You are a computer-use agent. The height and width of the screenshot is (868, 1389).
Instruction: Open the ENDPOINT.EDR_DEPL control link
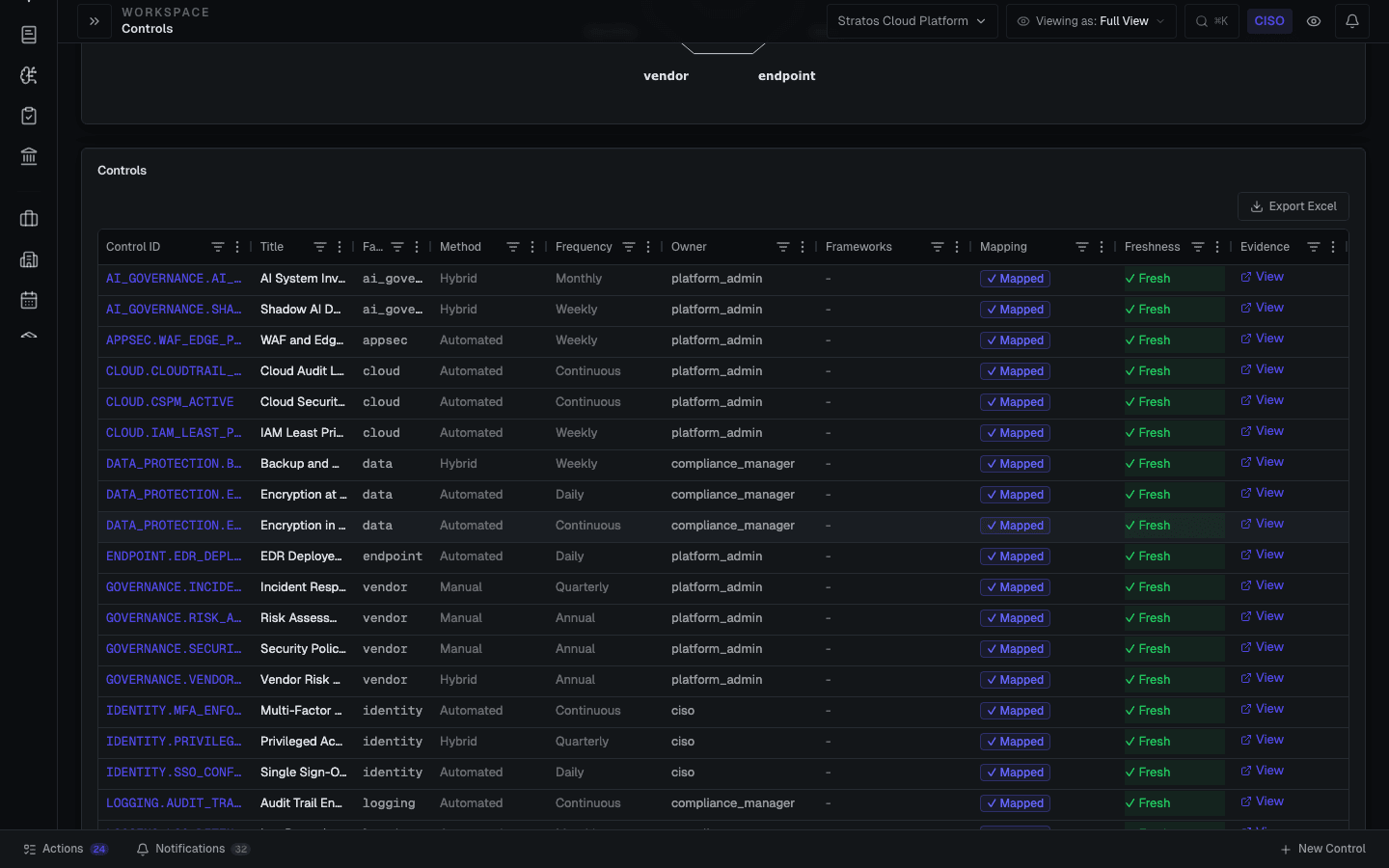pos(174,556)
